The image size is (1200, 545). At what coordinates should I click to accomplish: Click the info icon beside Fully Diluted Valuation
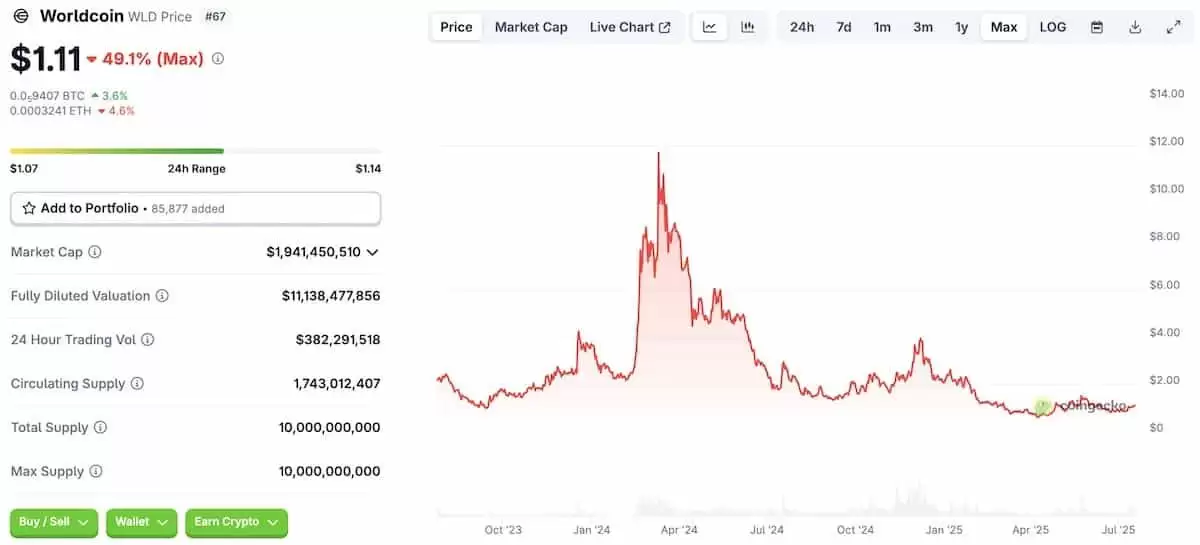(x=162, y=296)
